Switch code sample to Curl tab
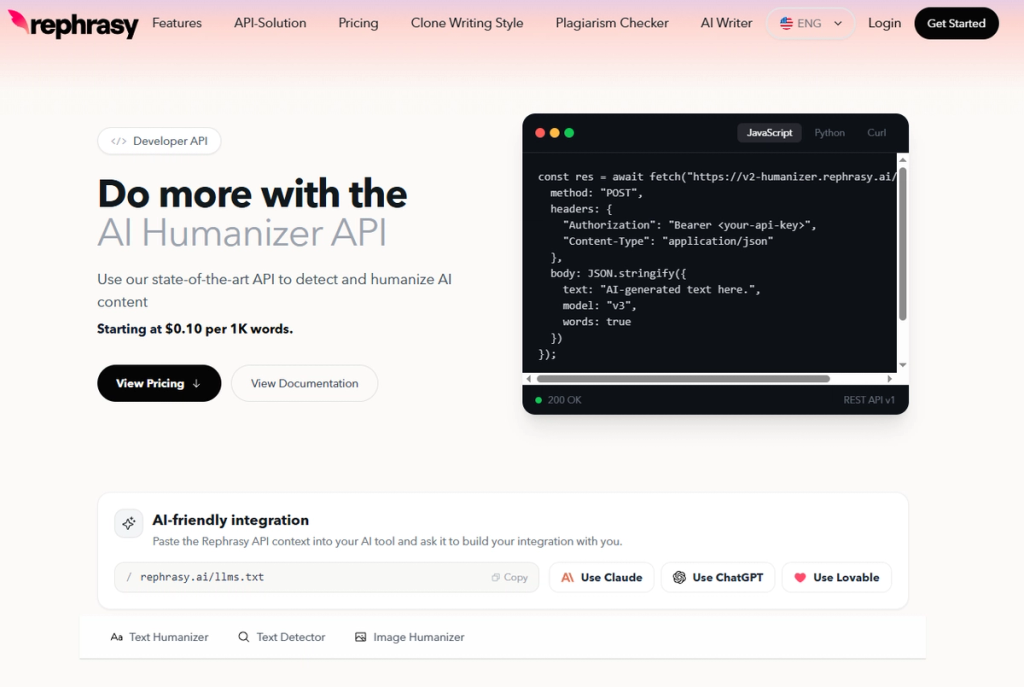 point(876,133)
